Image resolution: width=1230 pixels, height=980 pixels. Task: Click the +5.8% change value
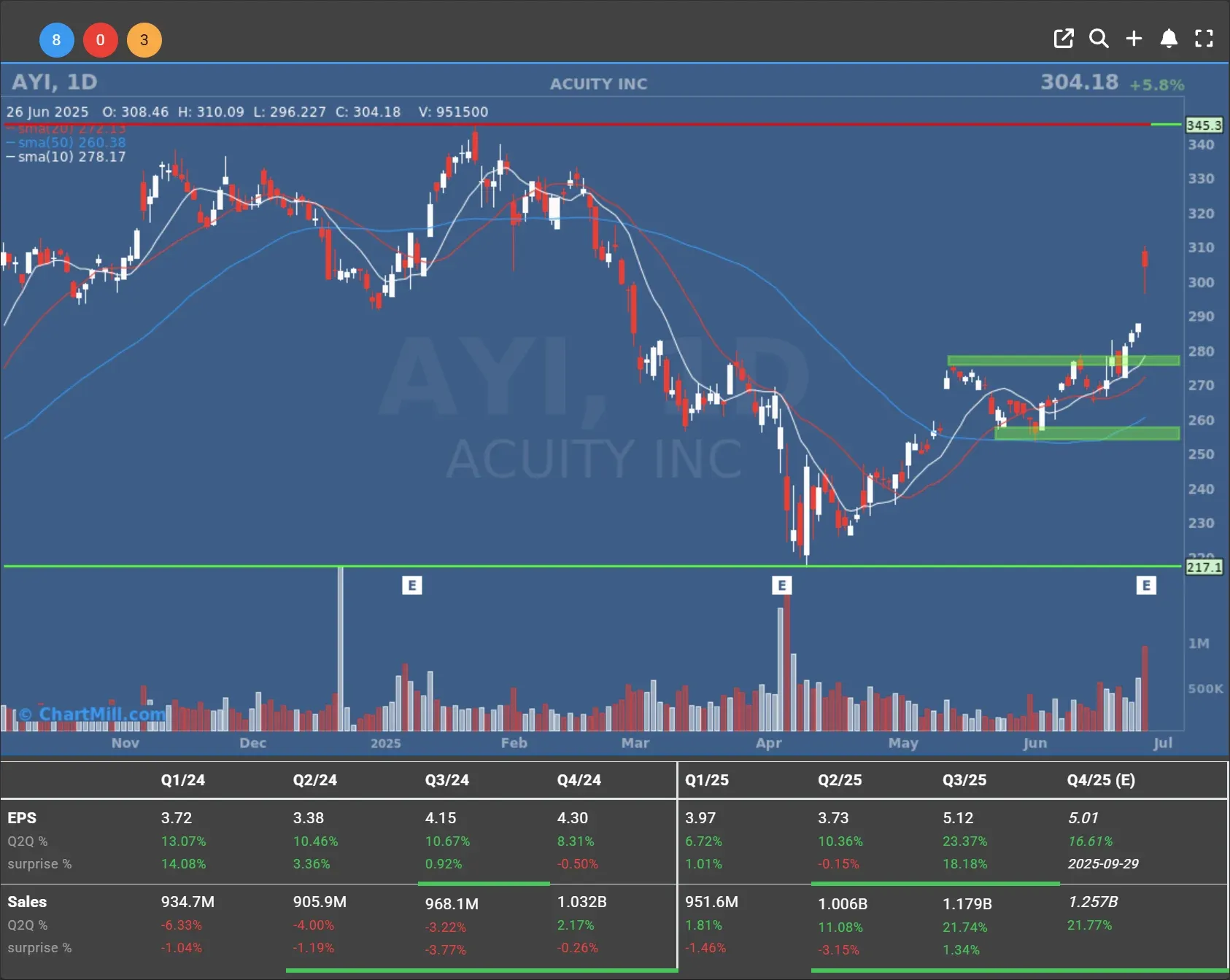point(1157,85)
